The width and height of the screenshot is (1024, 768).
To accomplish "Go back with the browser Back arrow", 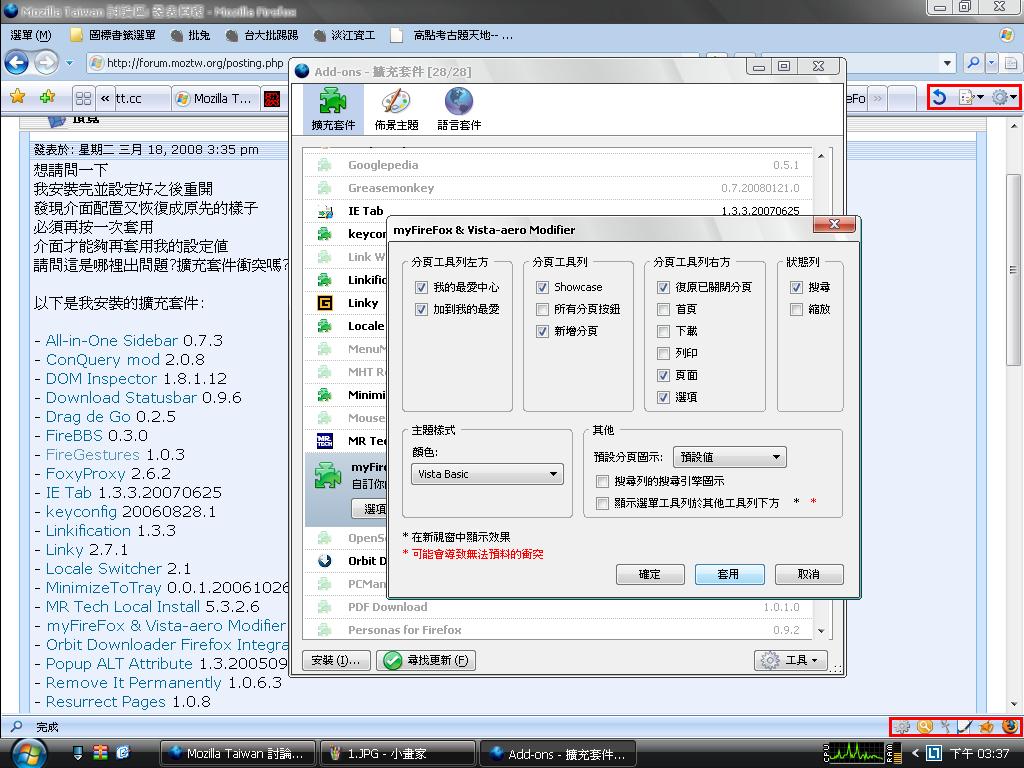I will pos(16,63).
